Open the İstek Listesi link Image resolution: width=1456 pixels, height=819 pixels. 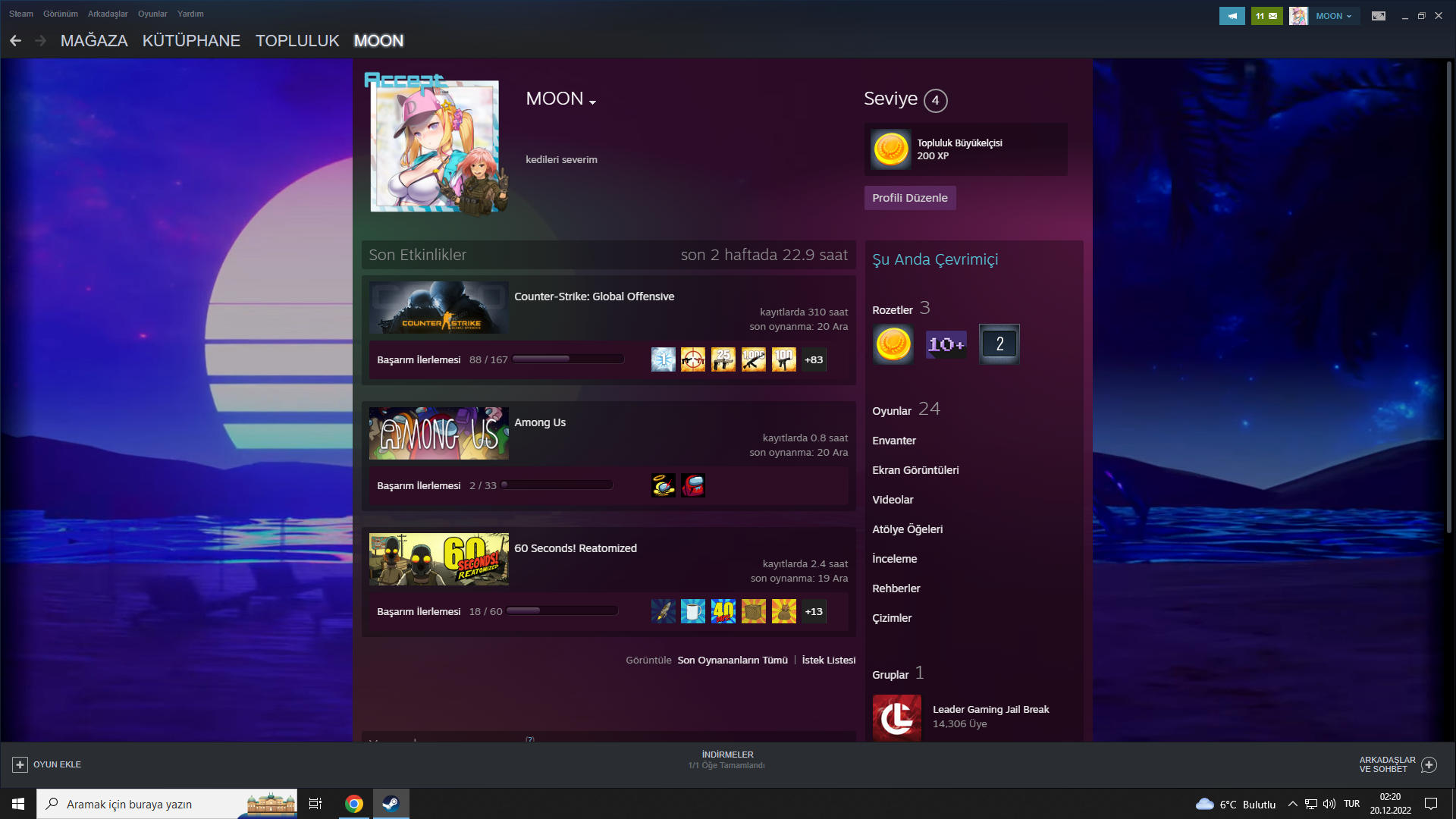tap(829, 661)
